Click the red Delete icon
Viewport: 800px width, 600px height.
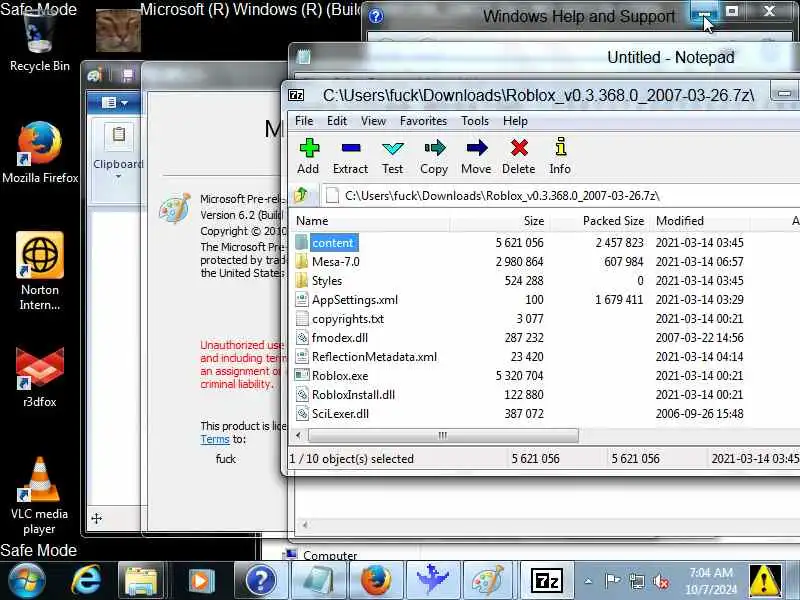519,156
